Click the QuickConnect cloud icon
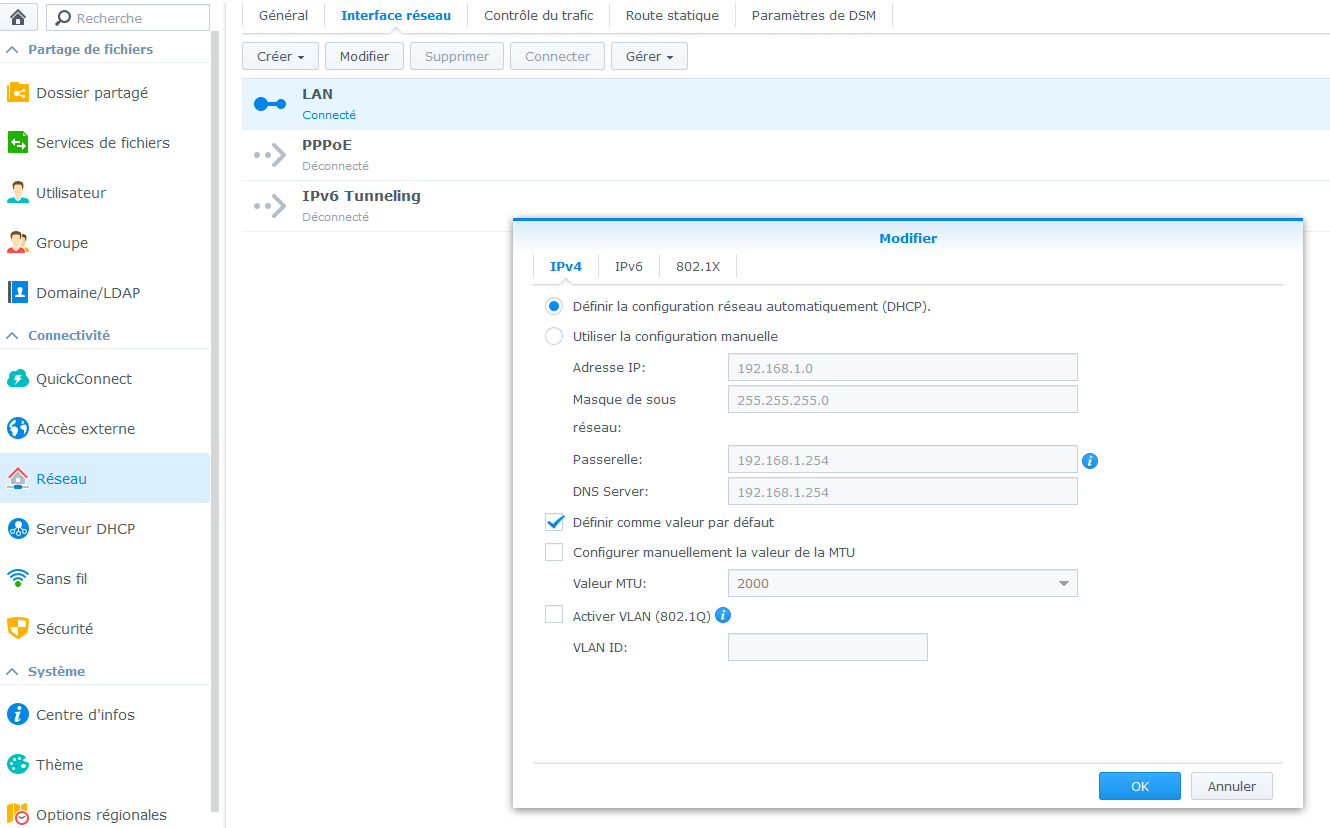Viewport: 1330px width, 828px height. coord(18,379)
